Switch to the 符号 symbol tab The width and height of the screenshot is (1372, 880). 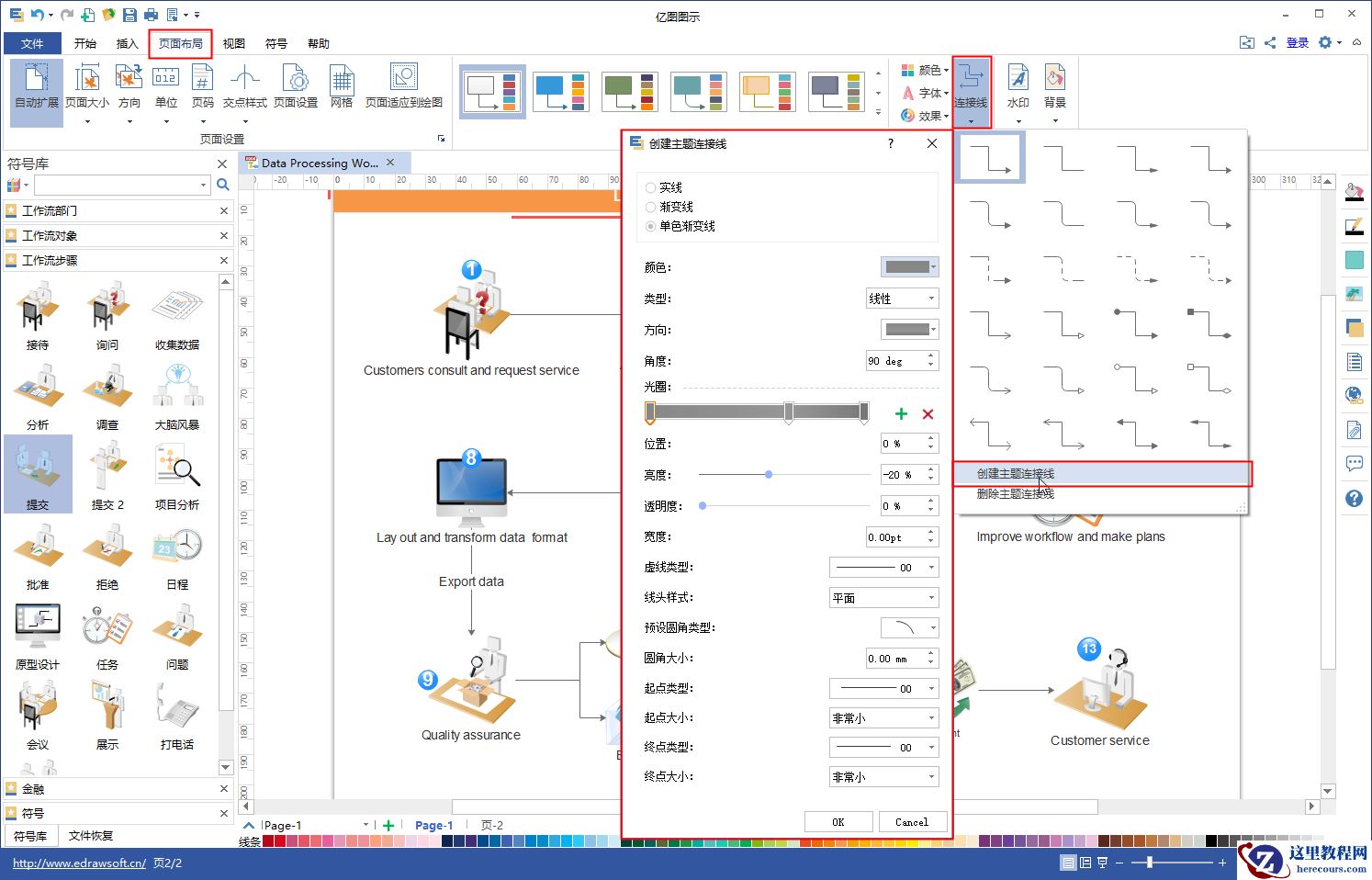click(276, 43)
